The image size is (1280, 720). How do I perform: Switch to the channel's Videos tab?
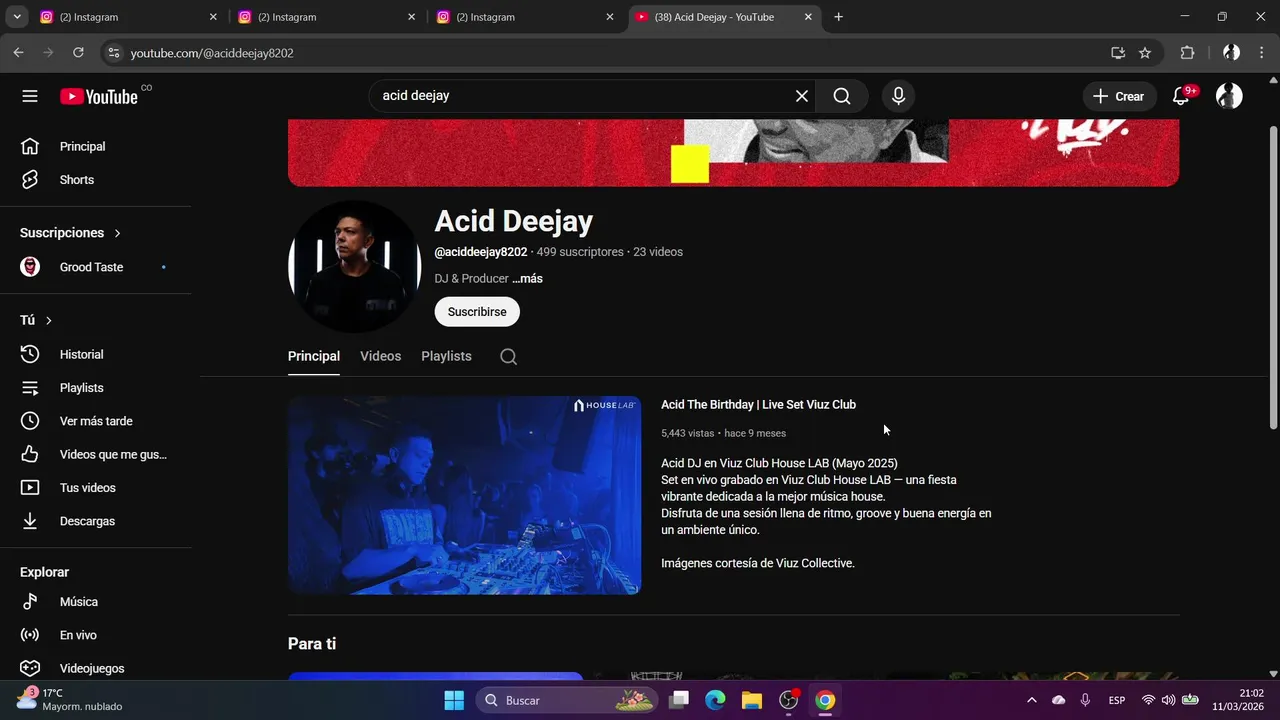(380, 356)
